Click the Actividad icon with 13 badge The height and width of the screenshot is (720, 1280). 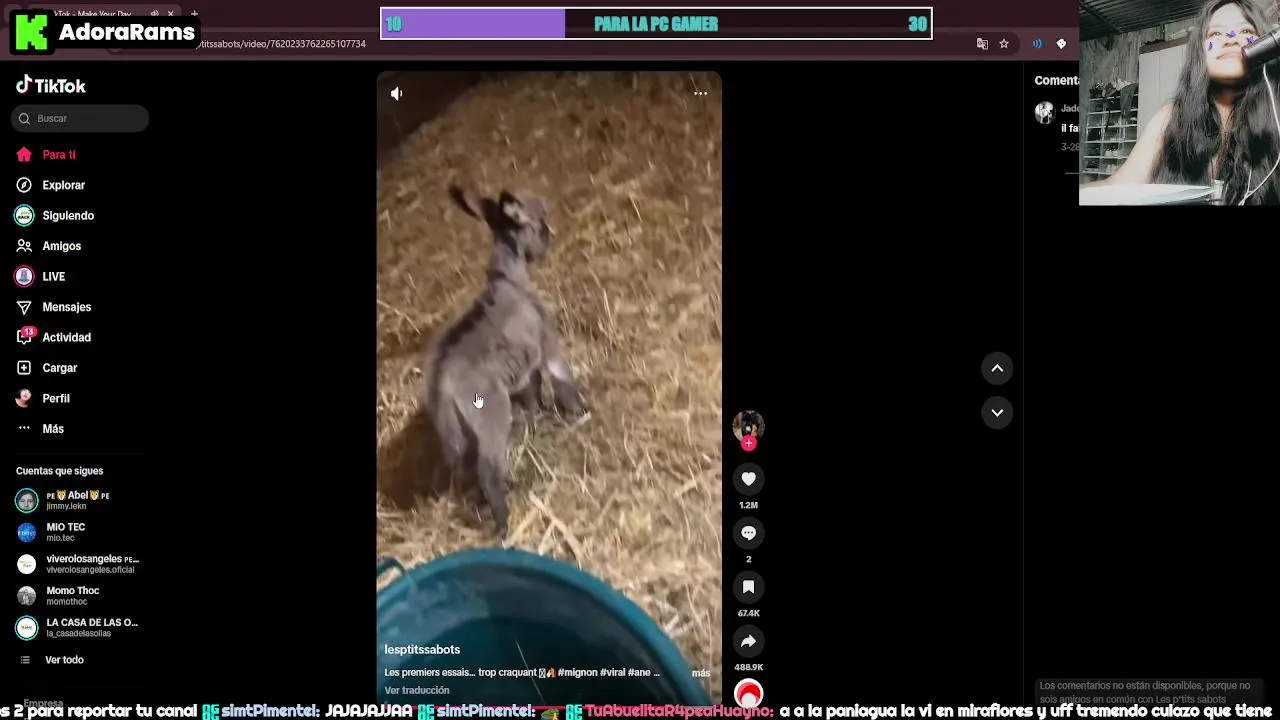click(25, 336)
